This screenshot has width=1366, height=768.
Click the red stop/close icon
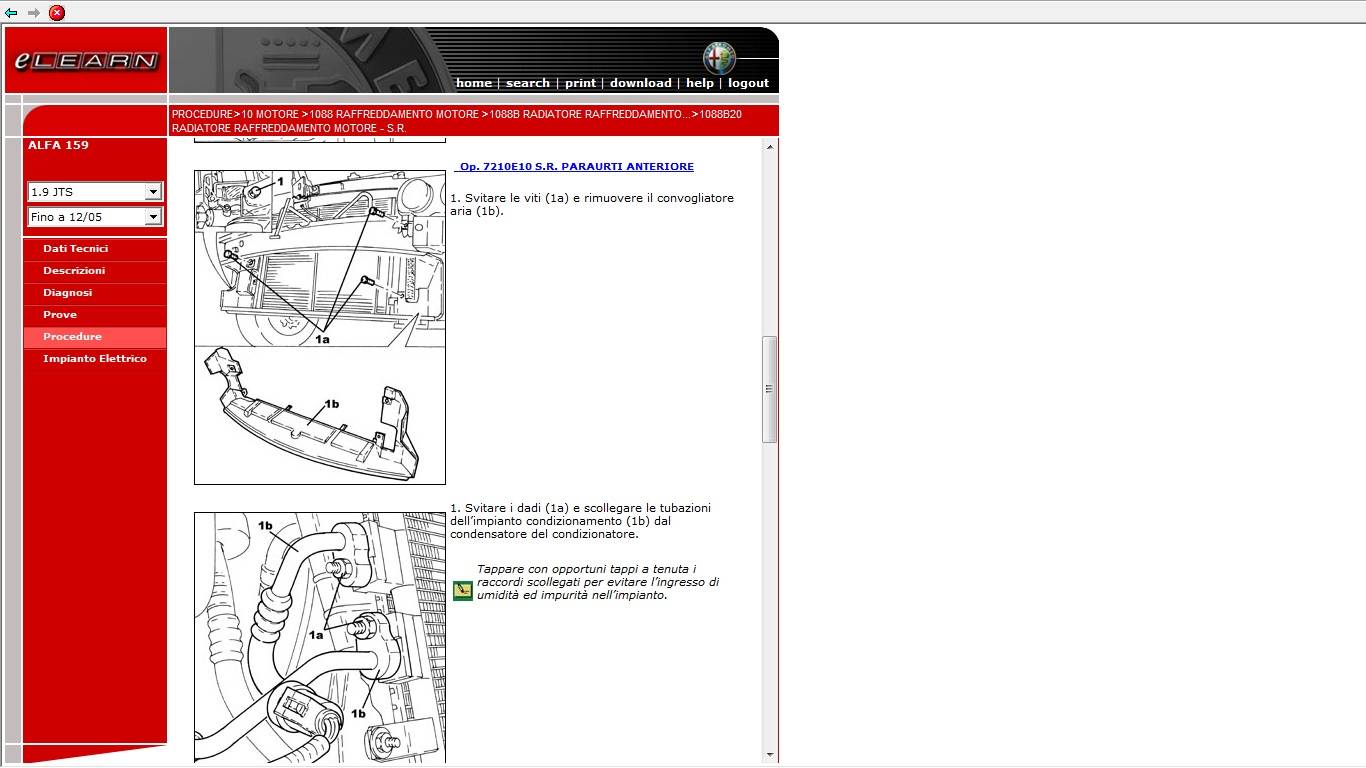coord(57,13)
